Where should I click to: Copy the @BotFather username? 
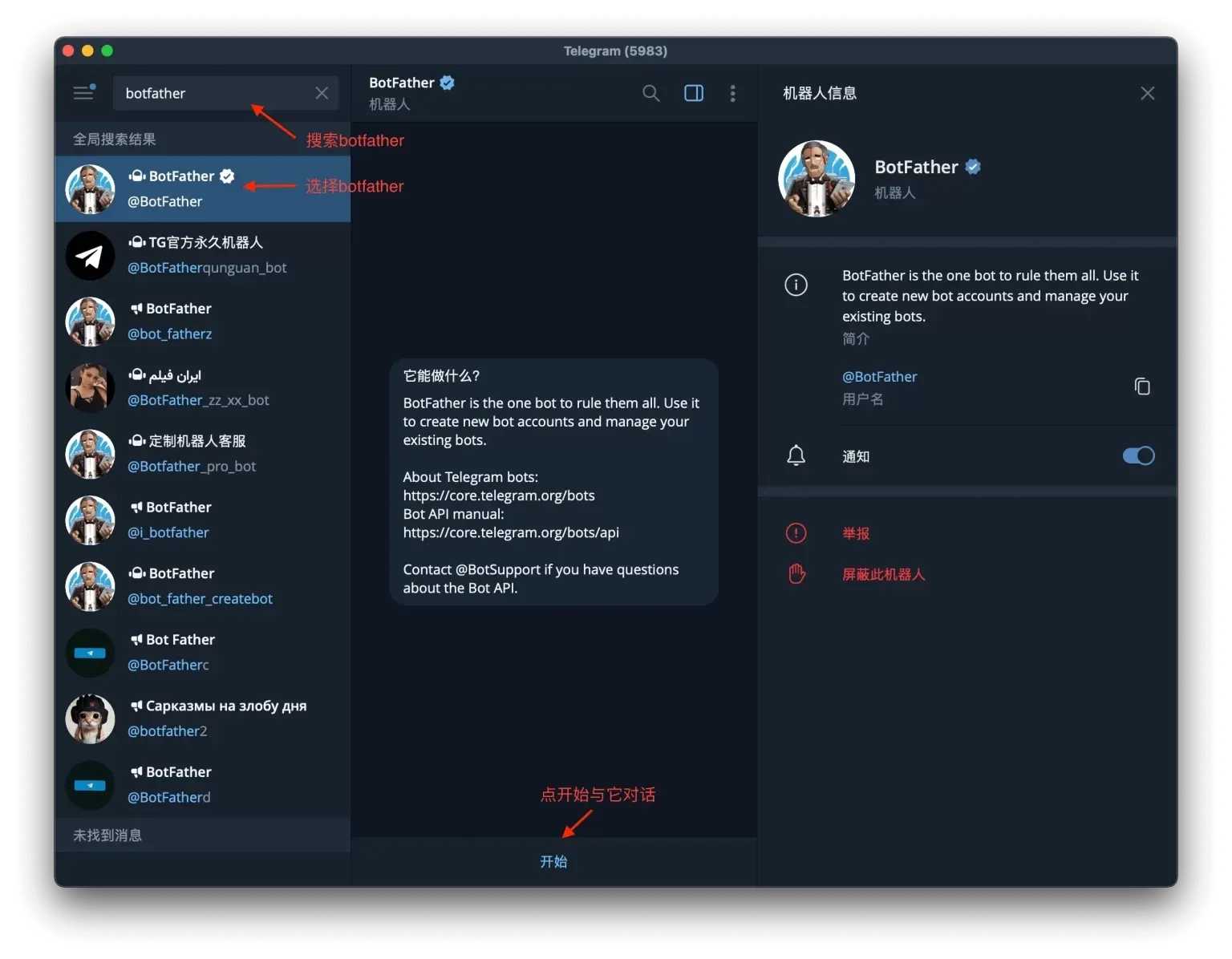(1142, 386)
